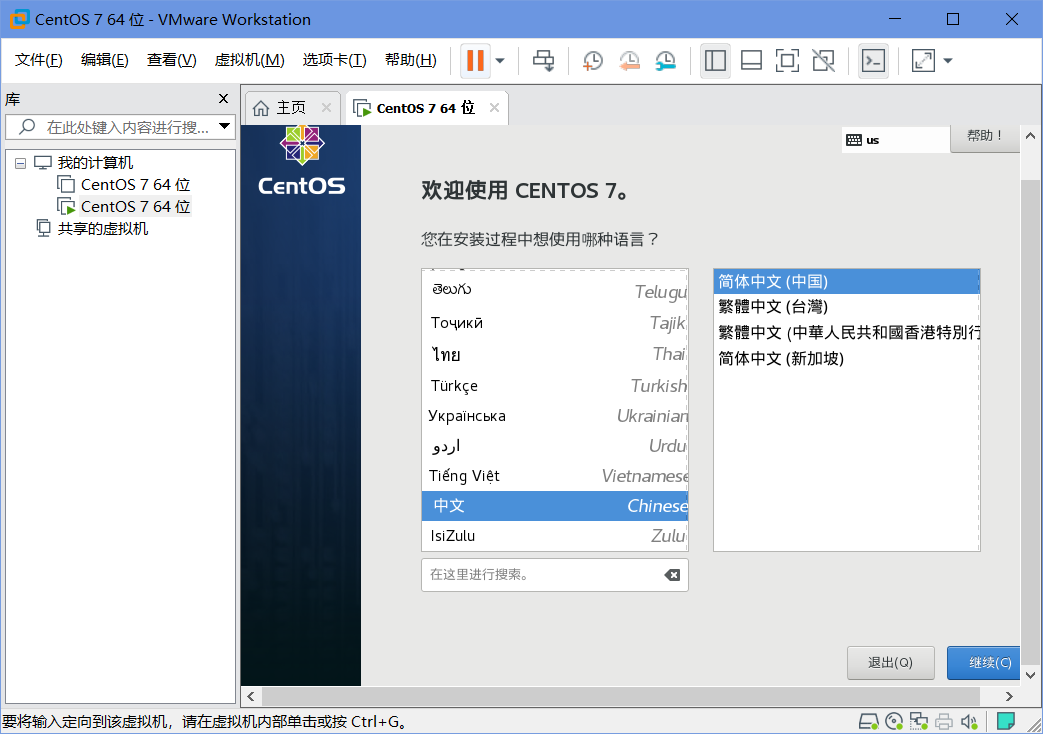1043x734 pixels.
Task: Open the 查看(V) menu
Action: tap(172, 60)
